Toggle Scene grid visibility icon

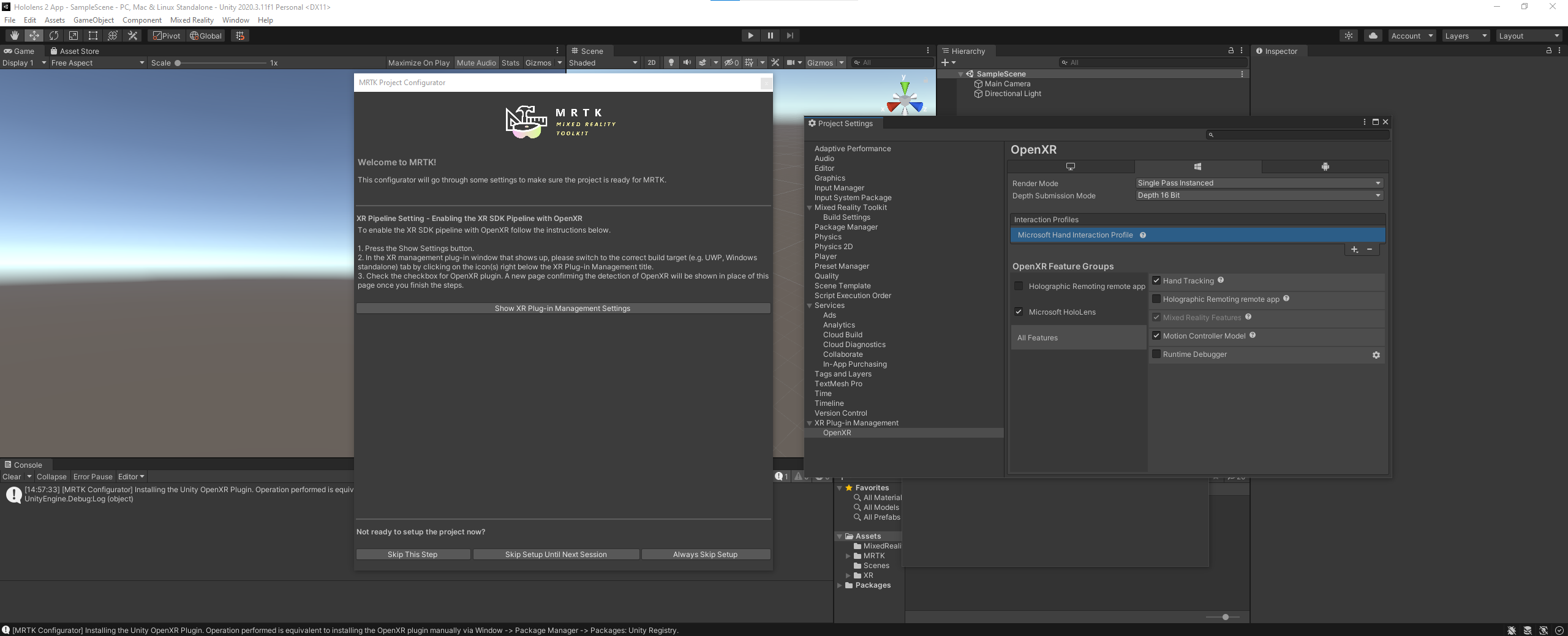[x=749, y=62]
